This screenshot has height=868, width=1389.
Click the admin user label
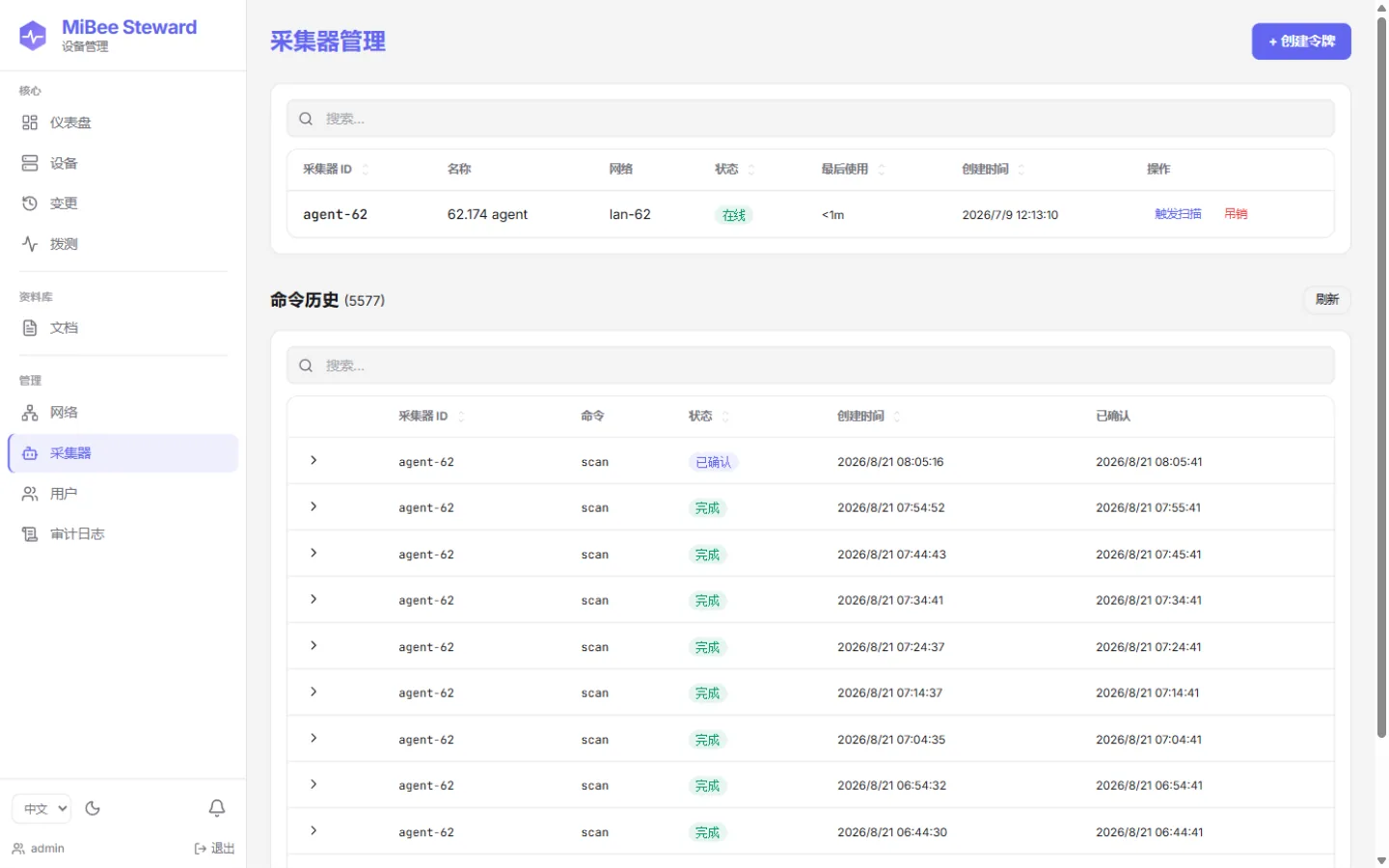pos(39,849)
